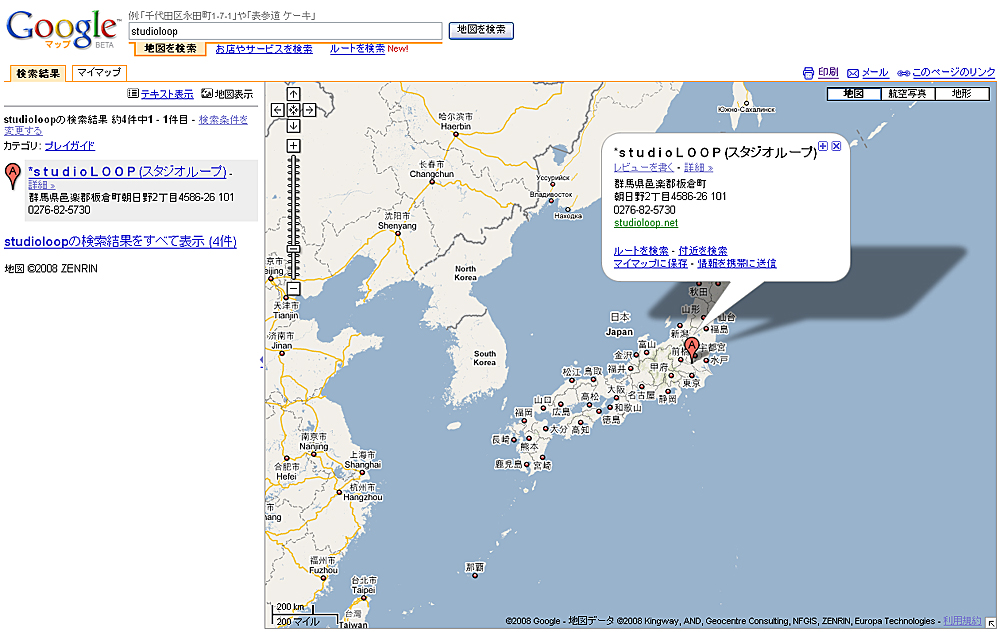The height and width of the screenshot is (632, 1000).
Task: Open studioLOOP result title in left panel
Action: 128,172
